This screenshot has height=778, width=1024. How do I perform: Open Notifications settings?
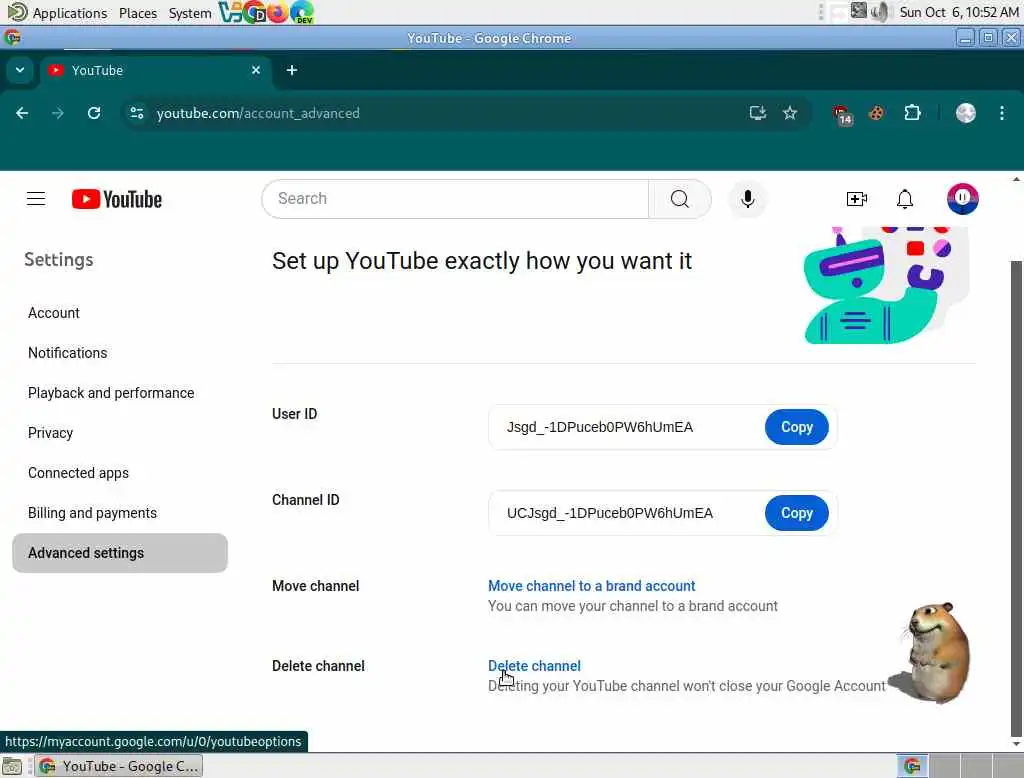tap(67, 353)
